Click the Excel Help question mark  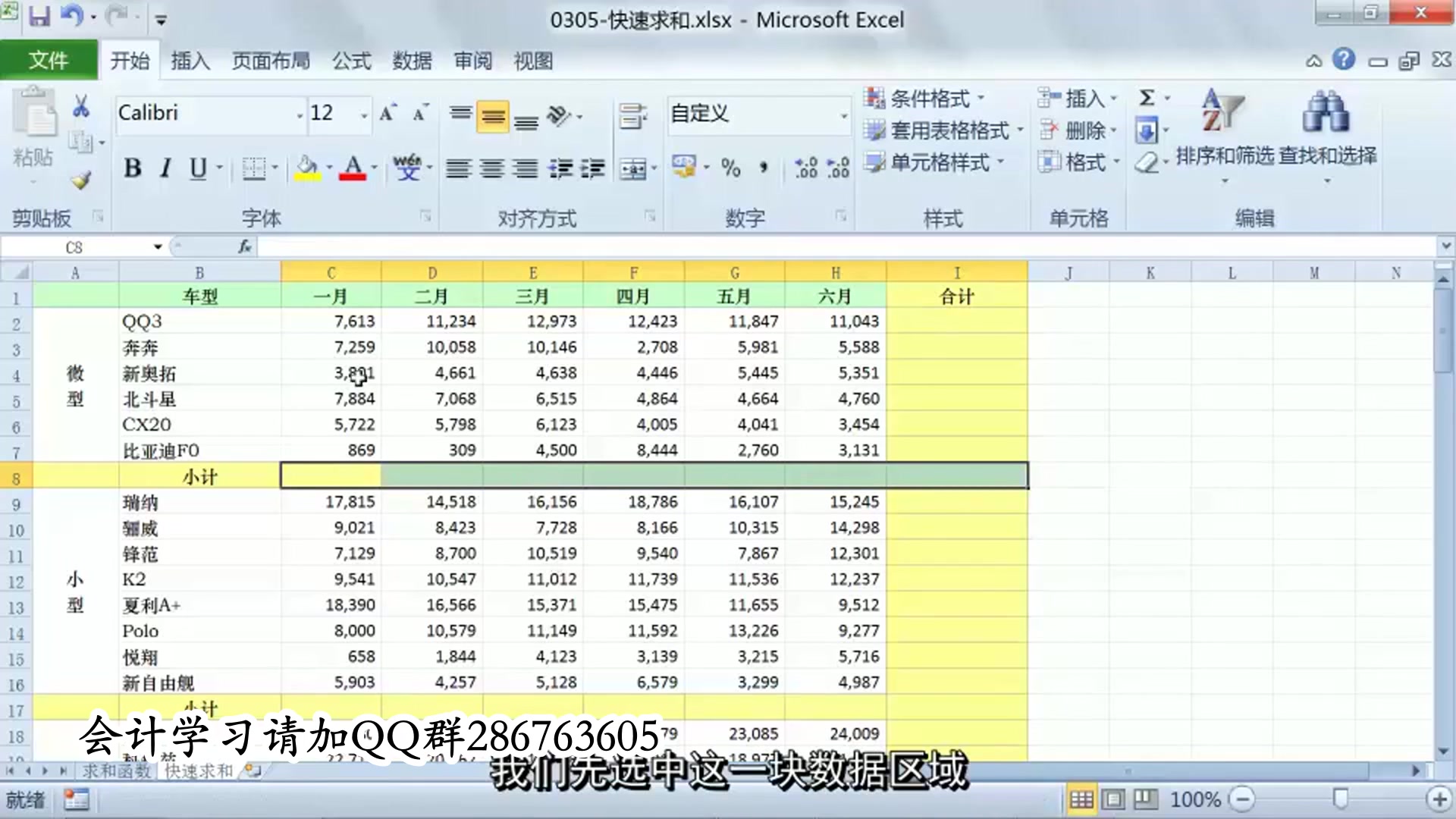click(x=1344, y=58)
